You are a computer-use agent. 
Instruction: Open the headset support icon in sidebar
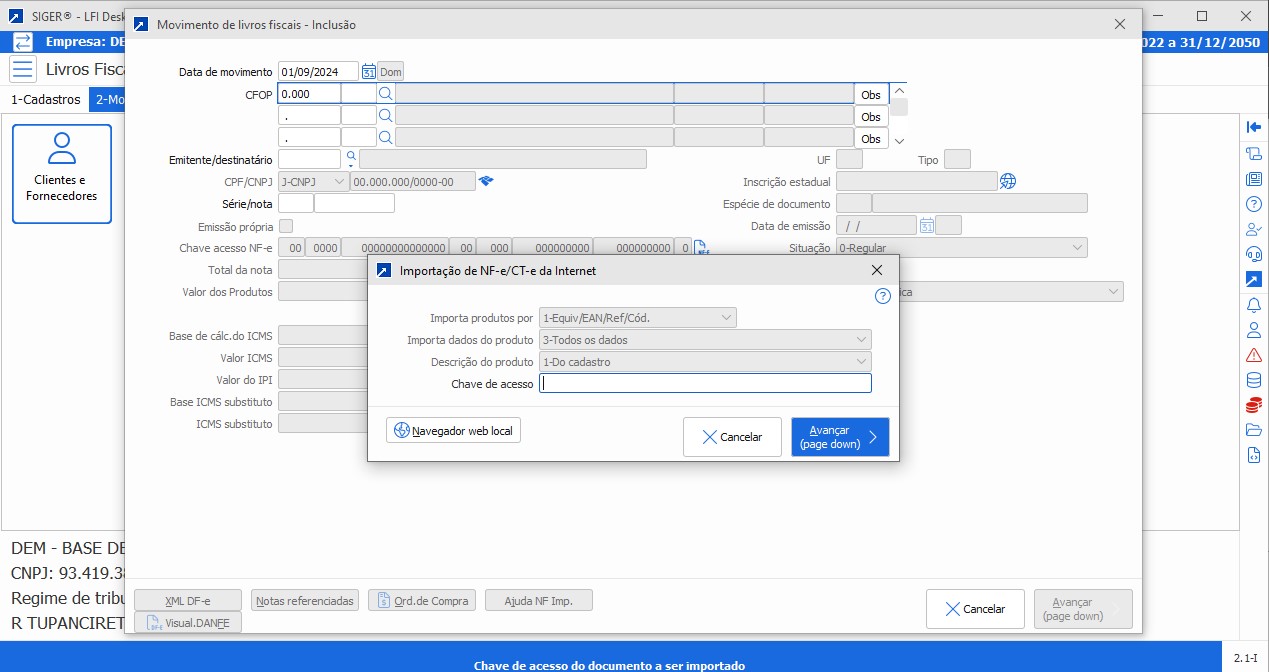tap(1253, 254)
